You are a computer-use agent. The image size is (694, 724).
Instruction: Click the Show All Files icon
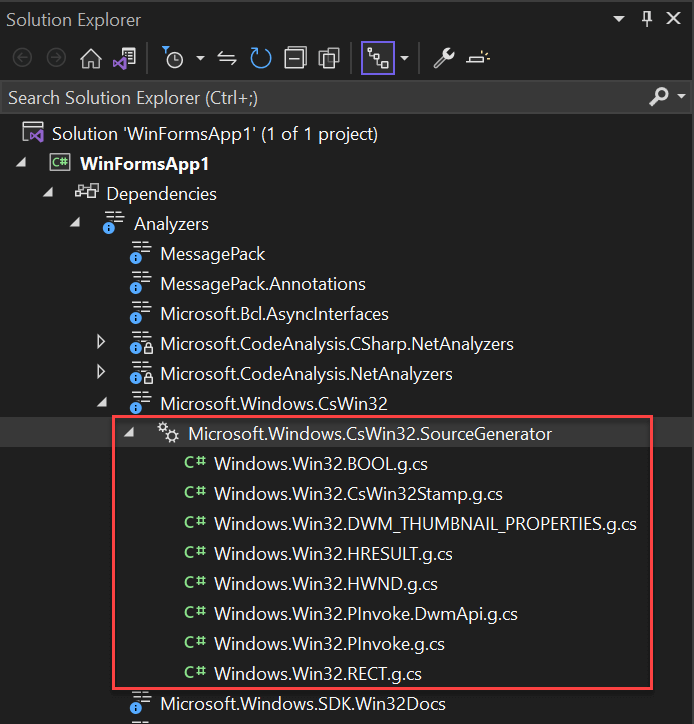click(328, 59)
